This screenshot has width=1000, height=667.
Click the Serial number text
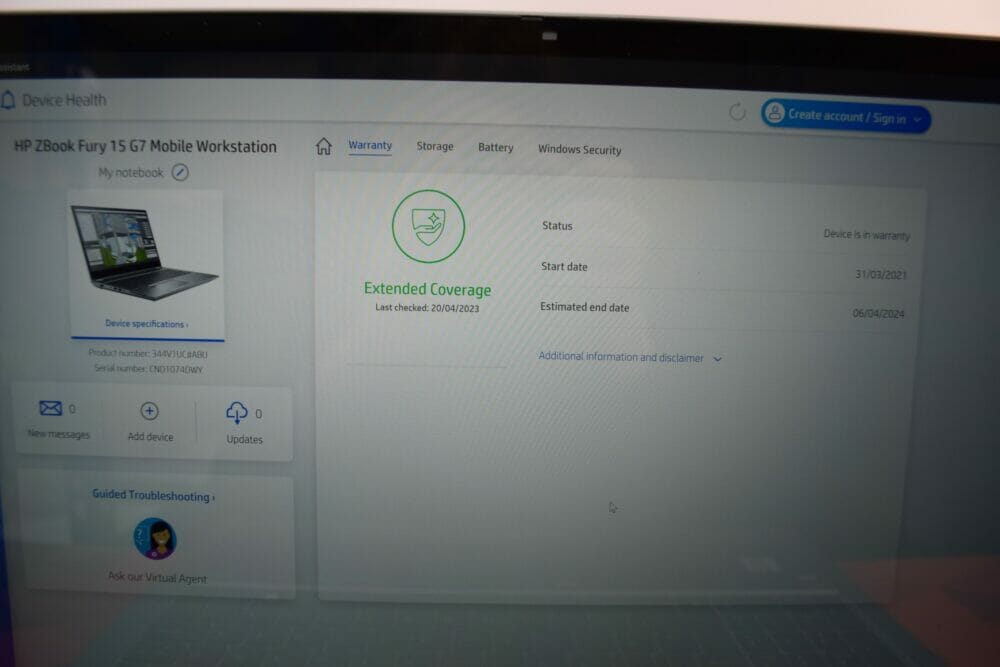coord(148,369)
